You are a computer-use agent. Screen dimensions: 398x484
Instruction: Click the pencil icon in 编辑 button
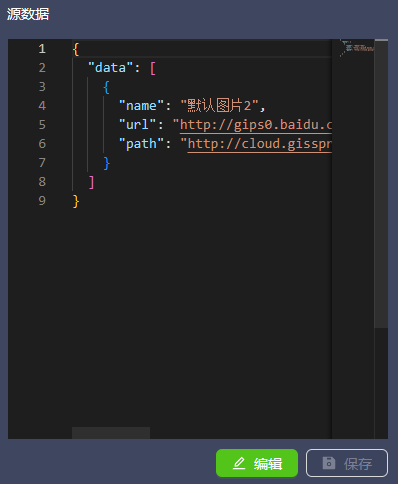tap(239, 463)
